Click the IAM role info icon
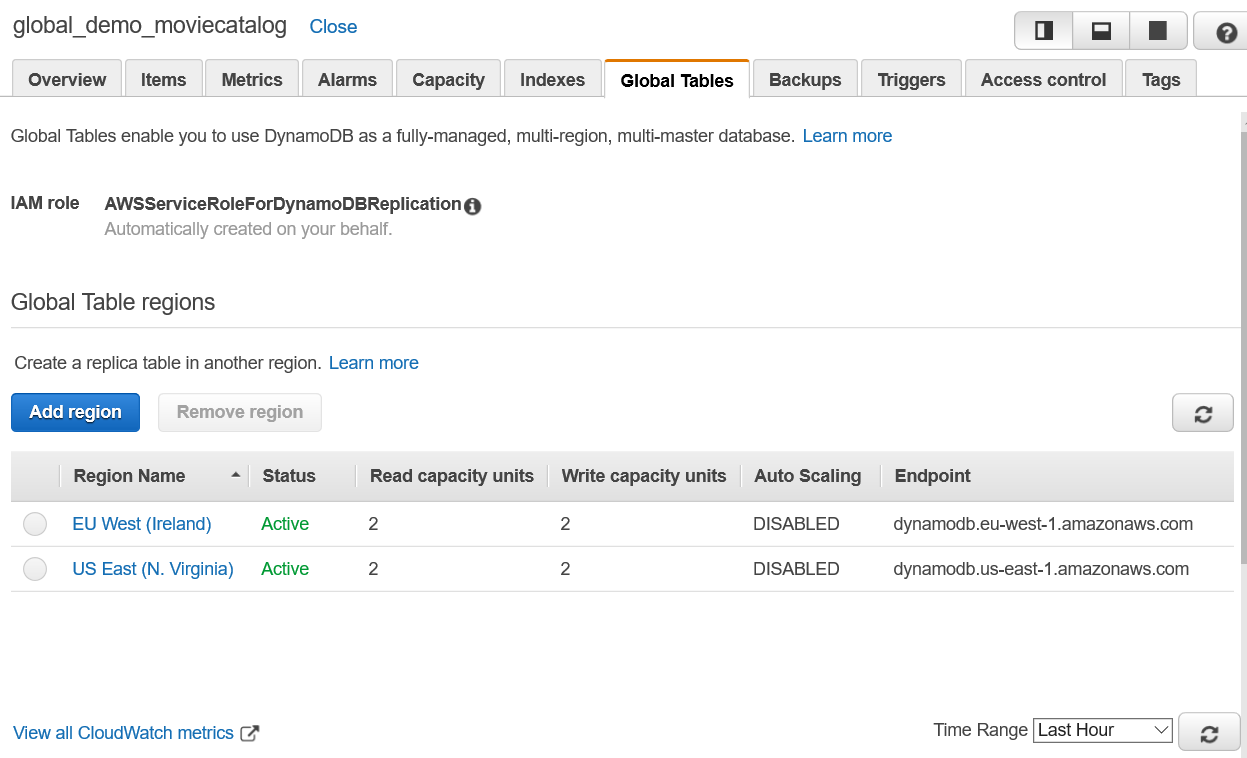The width and height of the screenshot is (1247, 758). coord(473,206)
